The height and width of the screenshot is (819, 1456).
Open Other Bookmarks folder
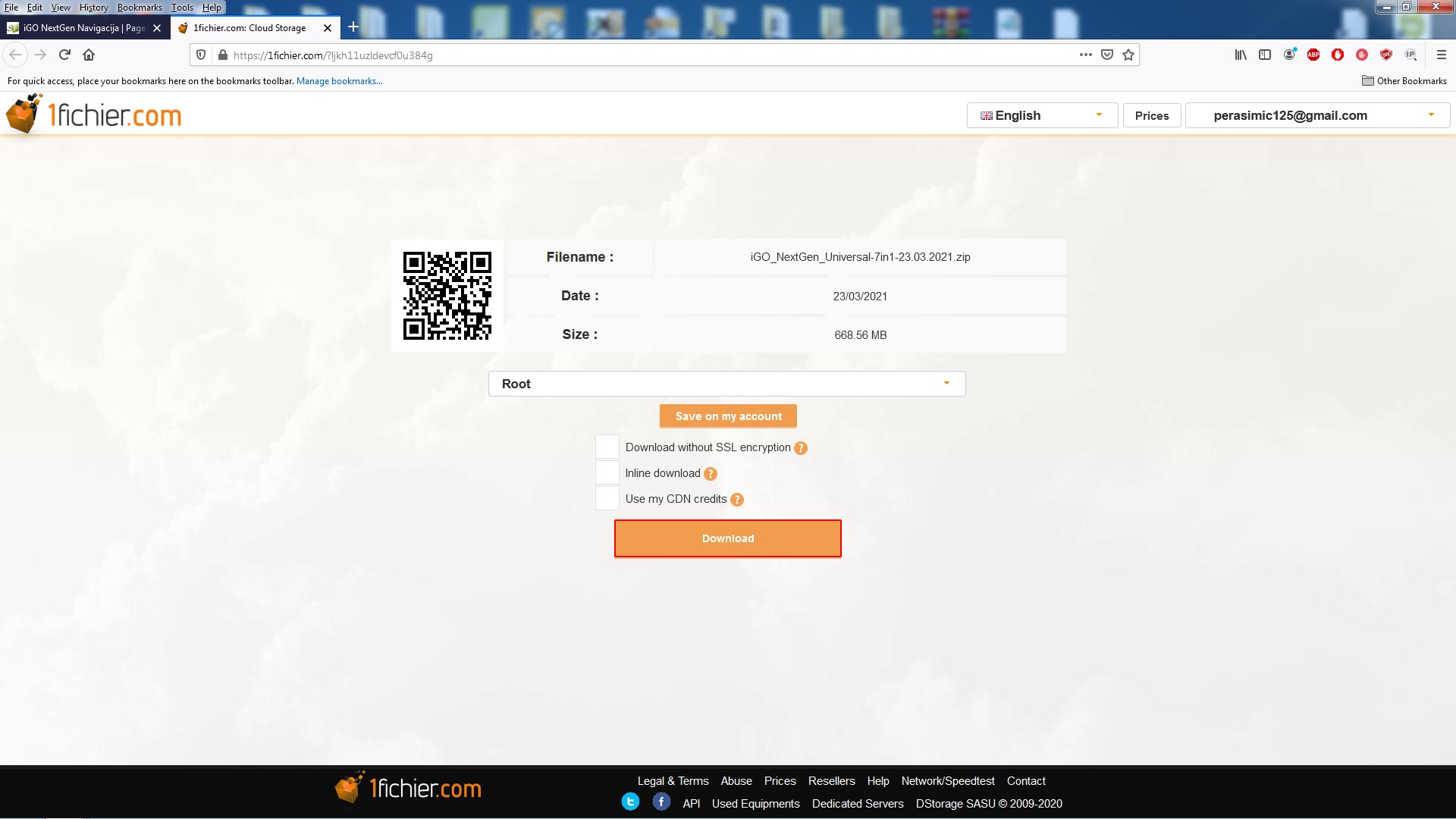(x=1404, y=81)
